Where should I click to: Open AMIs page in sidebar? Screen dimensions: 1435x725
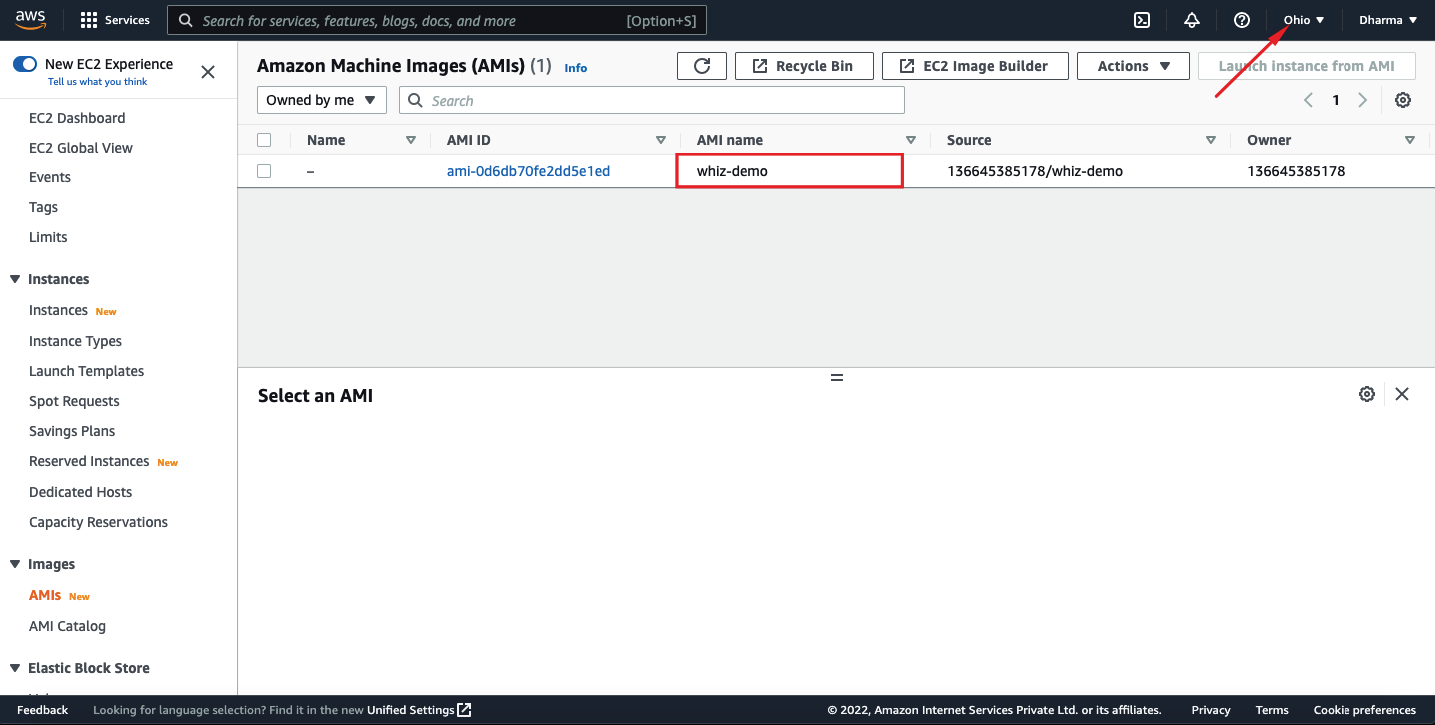click(45, 595)
